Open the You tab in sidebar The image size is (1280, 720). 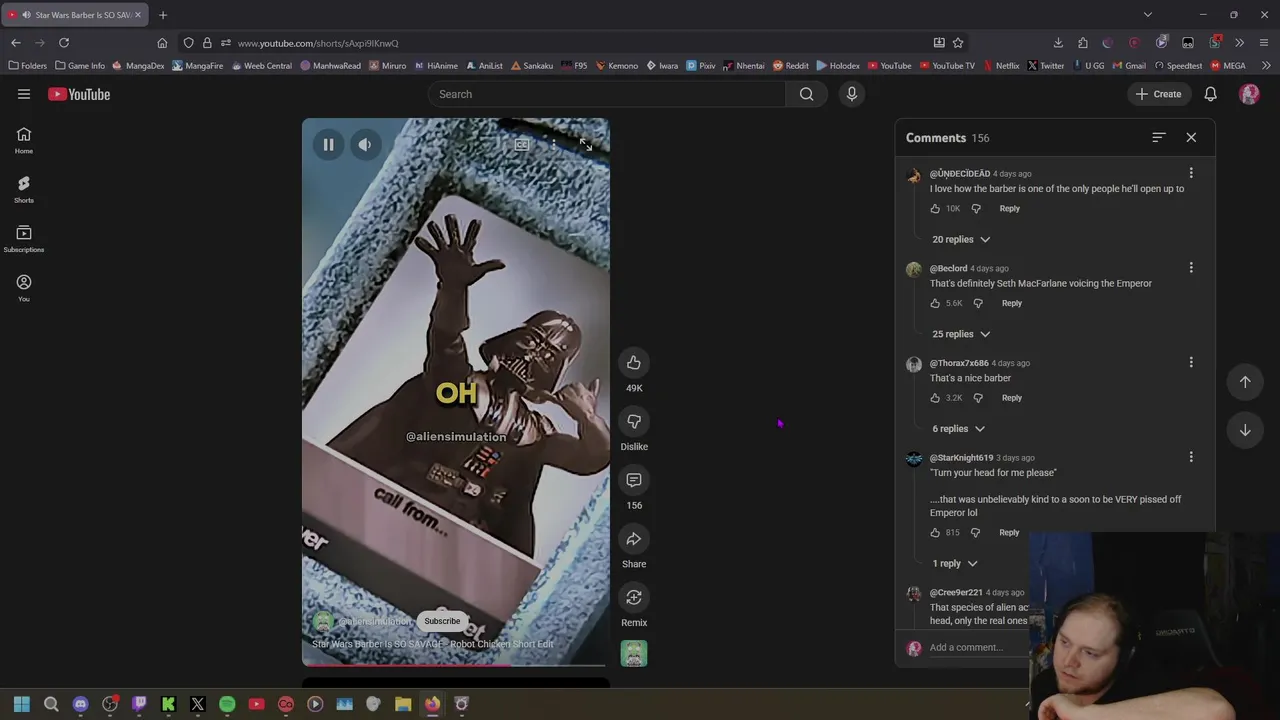(24, 288)
